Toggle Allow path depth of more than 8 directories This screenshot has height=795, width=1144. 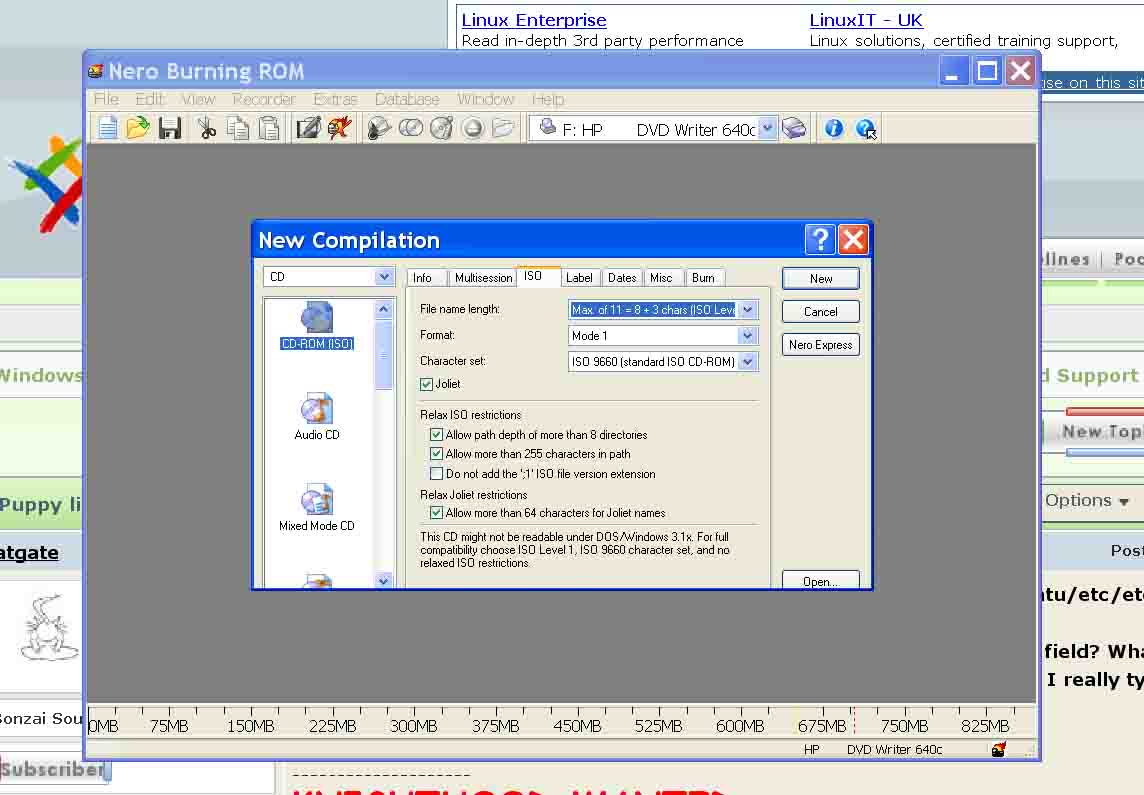[x=436, y=435]
